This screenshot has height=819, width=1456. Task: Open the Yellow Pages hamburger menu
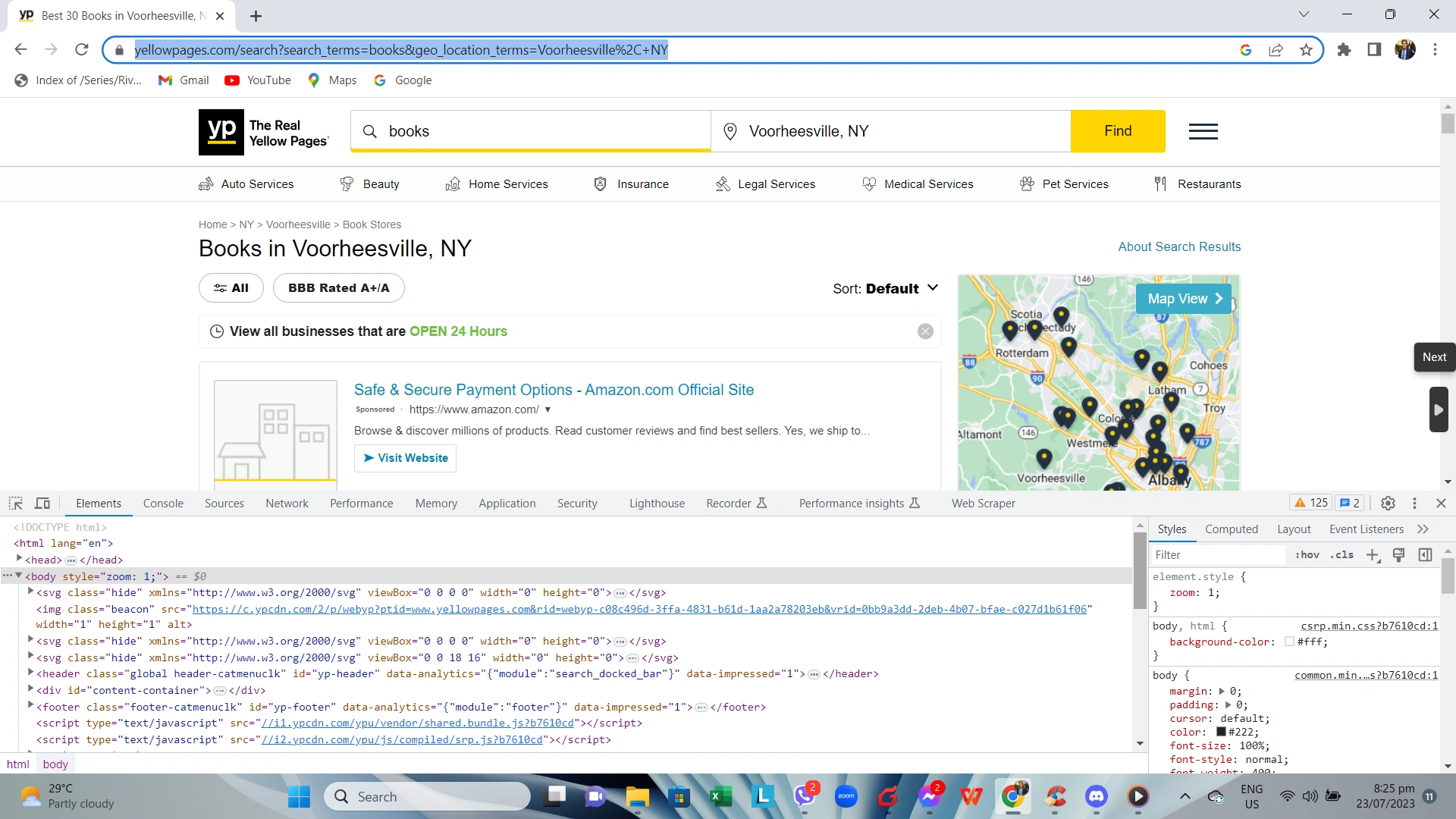(1202, 130)
